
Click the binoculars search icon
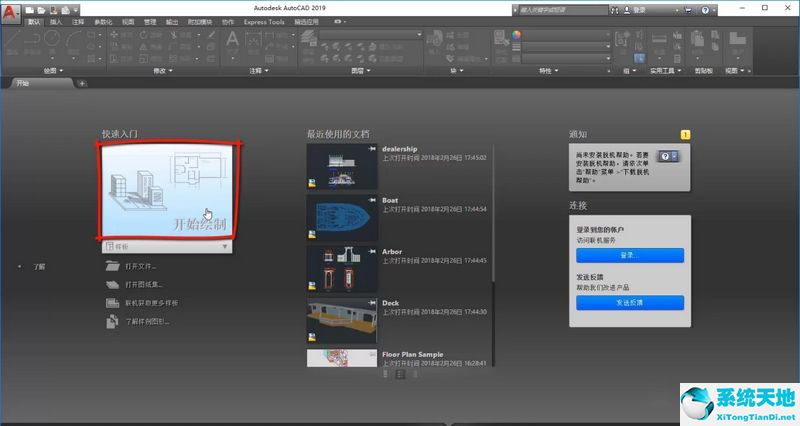pos(614,10)
